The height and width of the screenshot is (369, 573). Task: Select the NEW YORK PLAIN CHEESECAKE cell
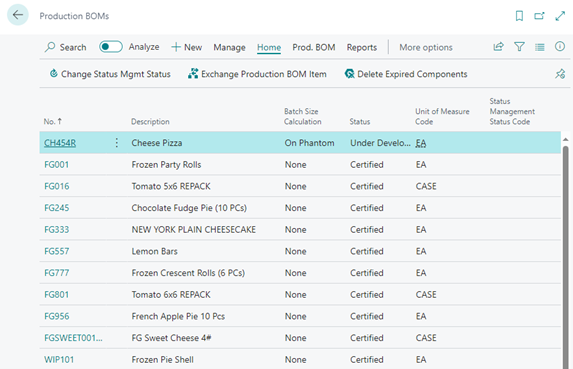(x=194, y=229)
